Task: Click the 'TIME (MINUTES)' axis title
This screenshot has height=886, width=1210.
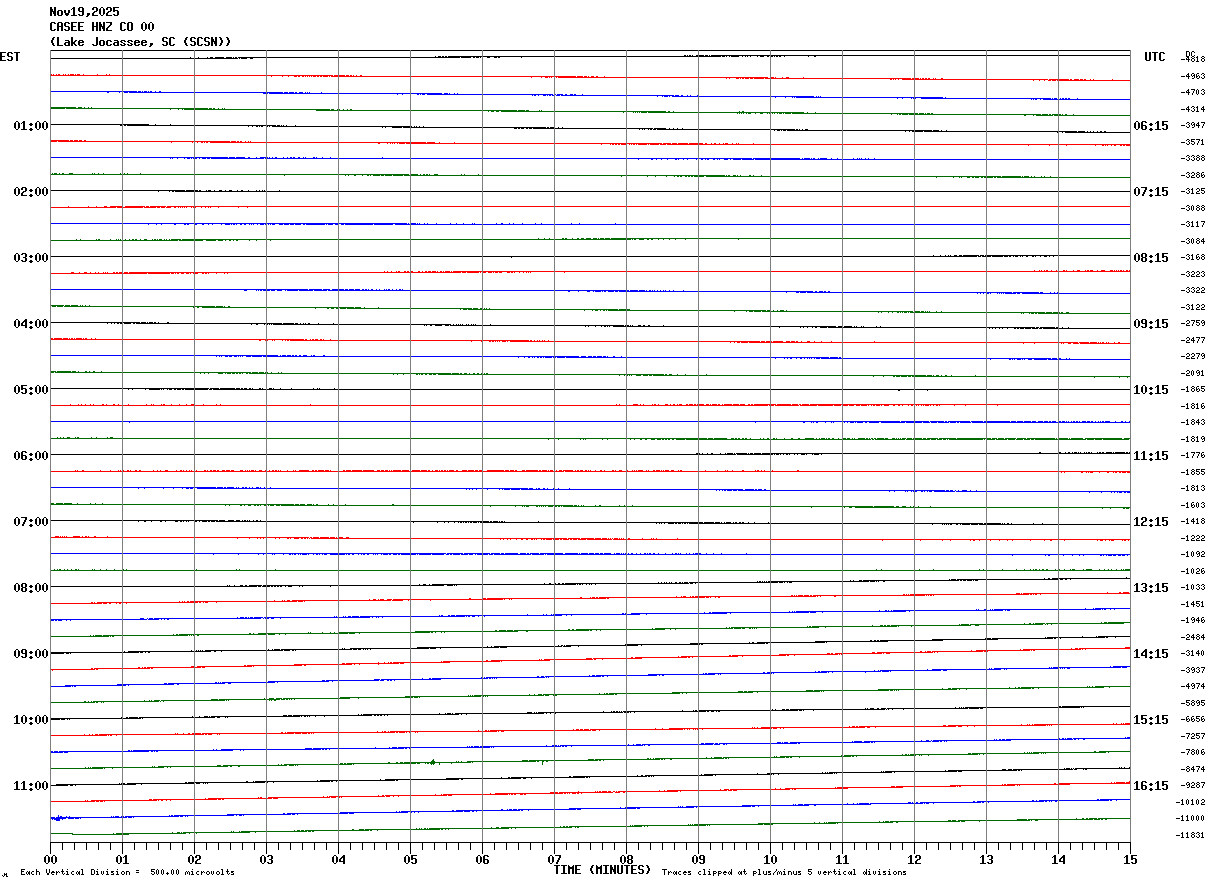Action: coord(602,870)
